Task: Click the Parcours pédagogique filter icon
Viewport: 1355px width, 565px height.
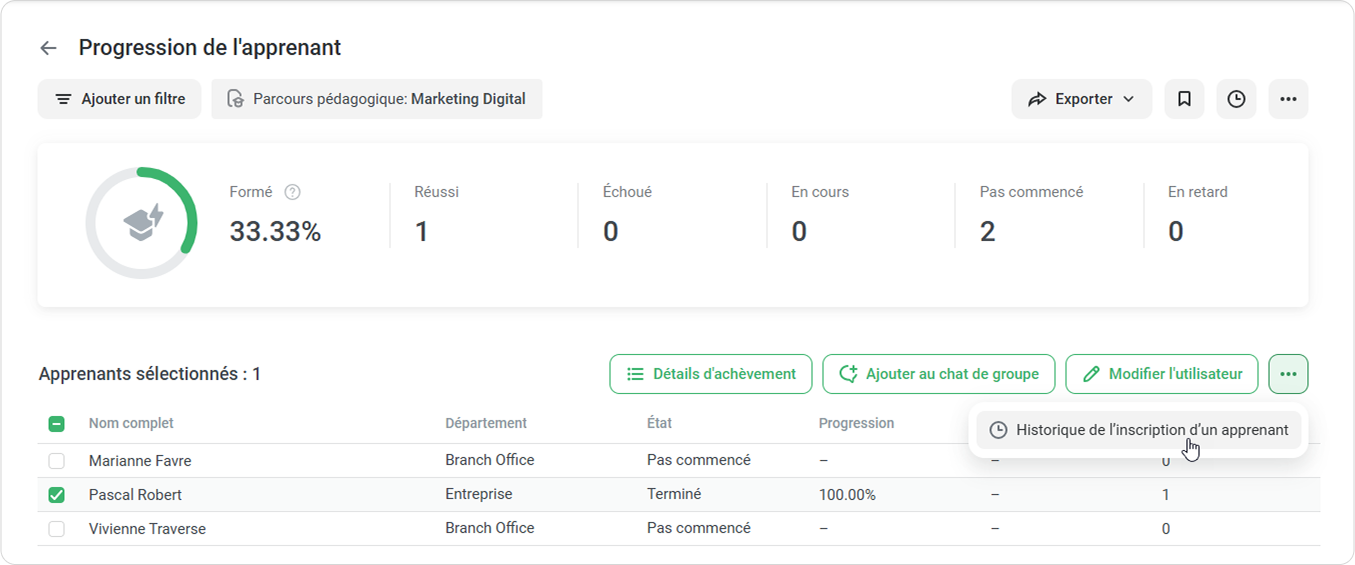Action: [x=235, y=99]
